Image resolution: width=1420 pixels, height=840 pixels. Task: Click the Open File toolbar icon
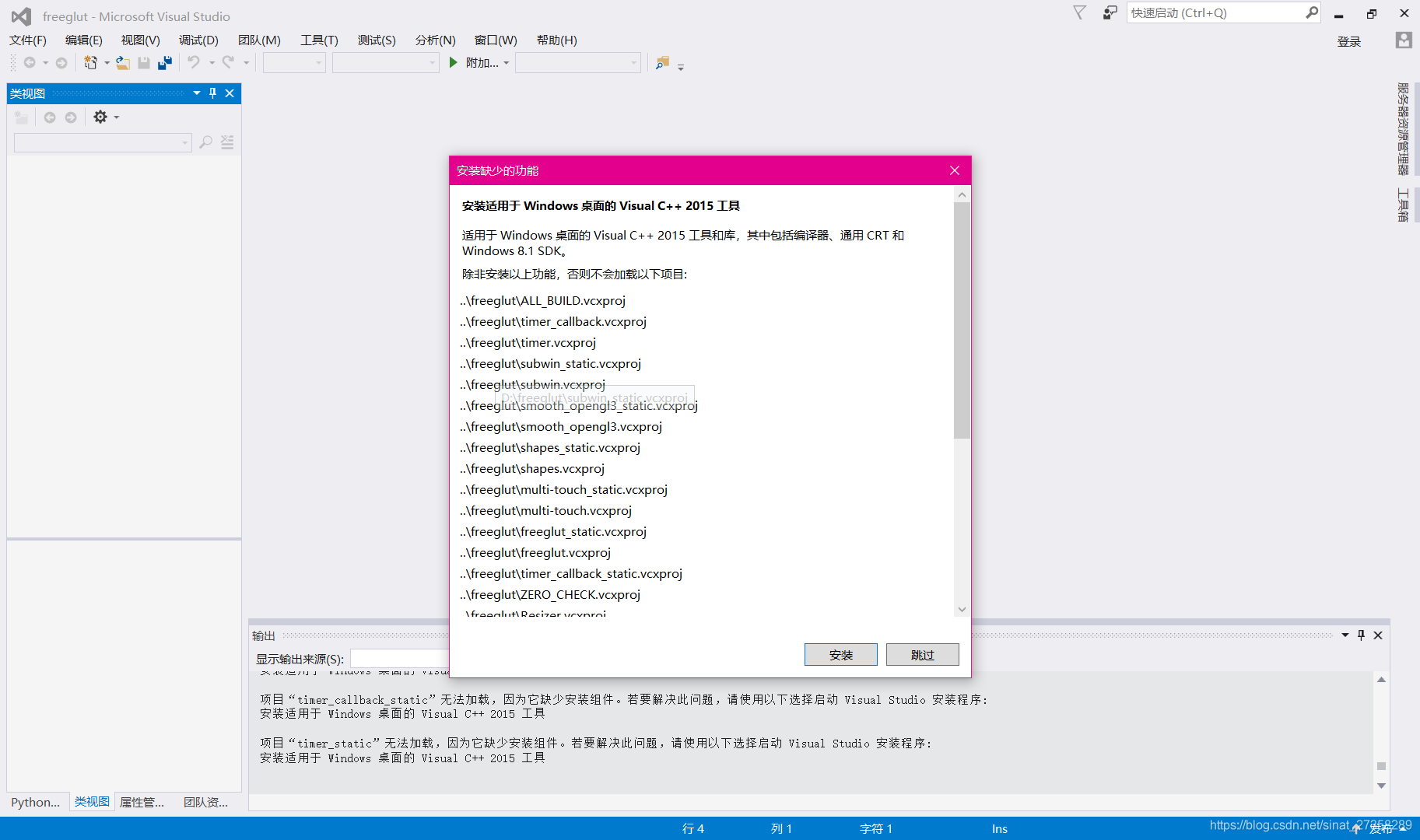point(123,63)
